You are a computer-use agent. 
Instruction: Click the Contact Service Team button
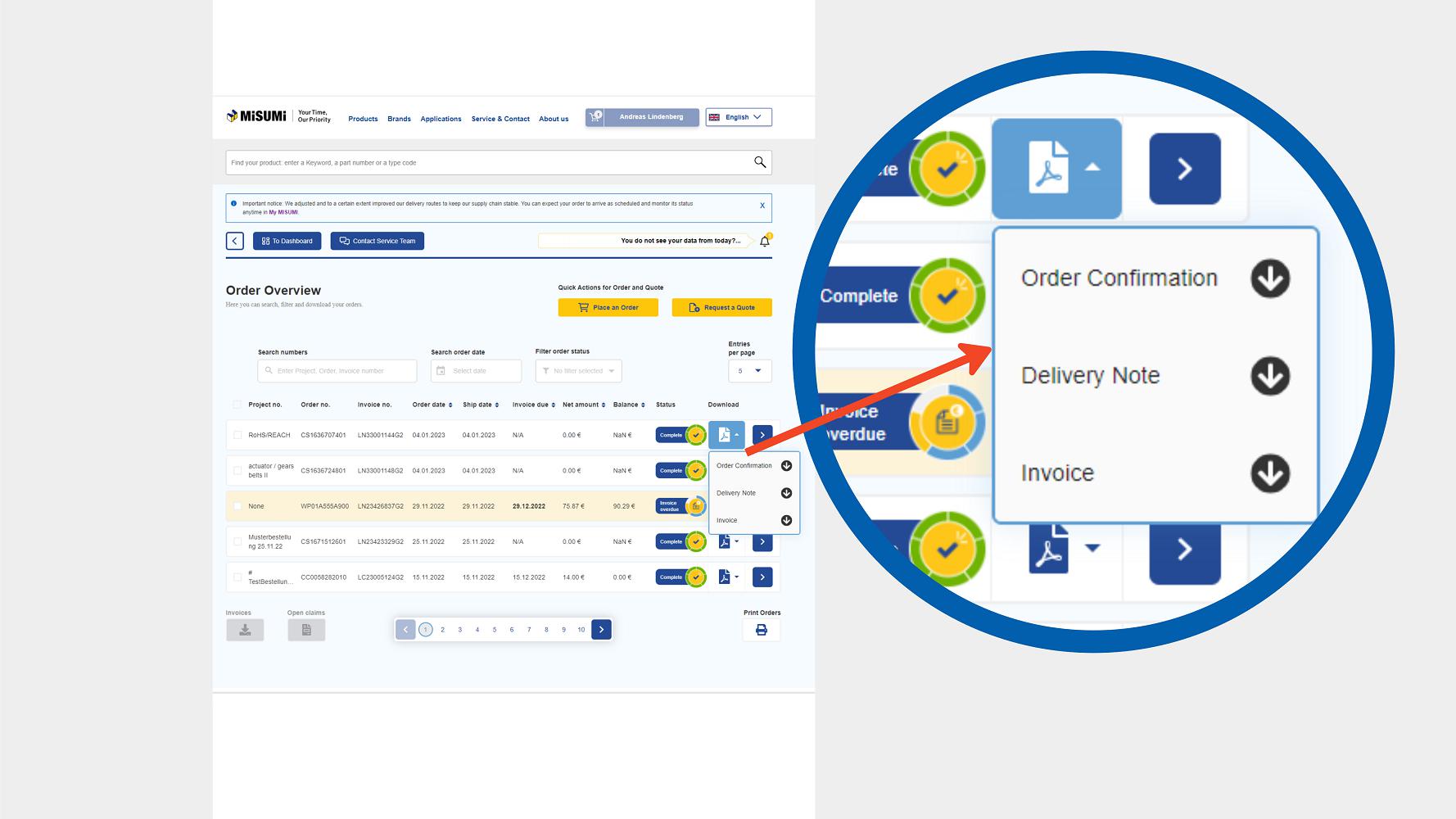[x=378, y=241]
